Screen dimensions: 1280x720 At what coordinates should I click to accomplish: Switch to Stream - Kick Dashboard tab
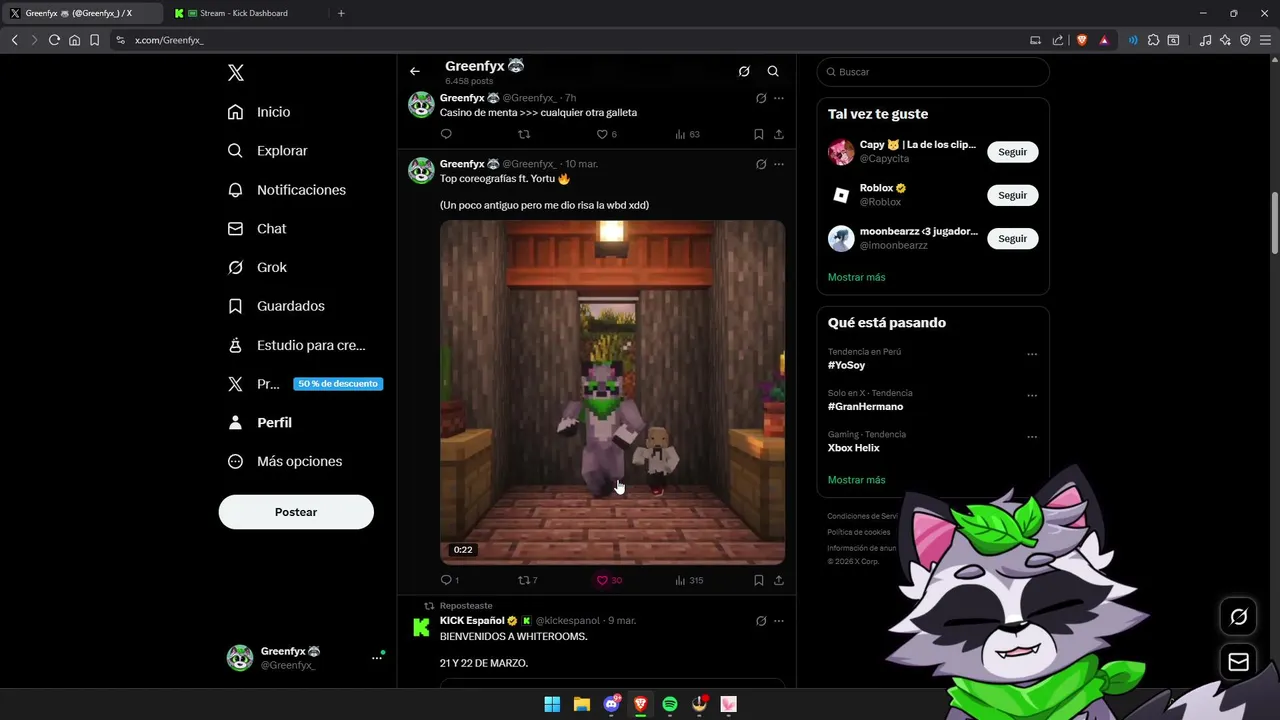click(x=245, y=13)
